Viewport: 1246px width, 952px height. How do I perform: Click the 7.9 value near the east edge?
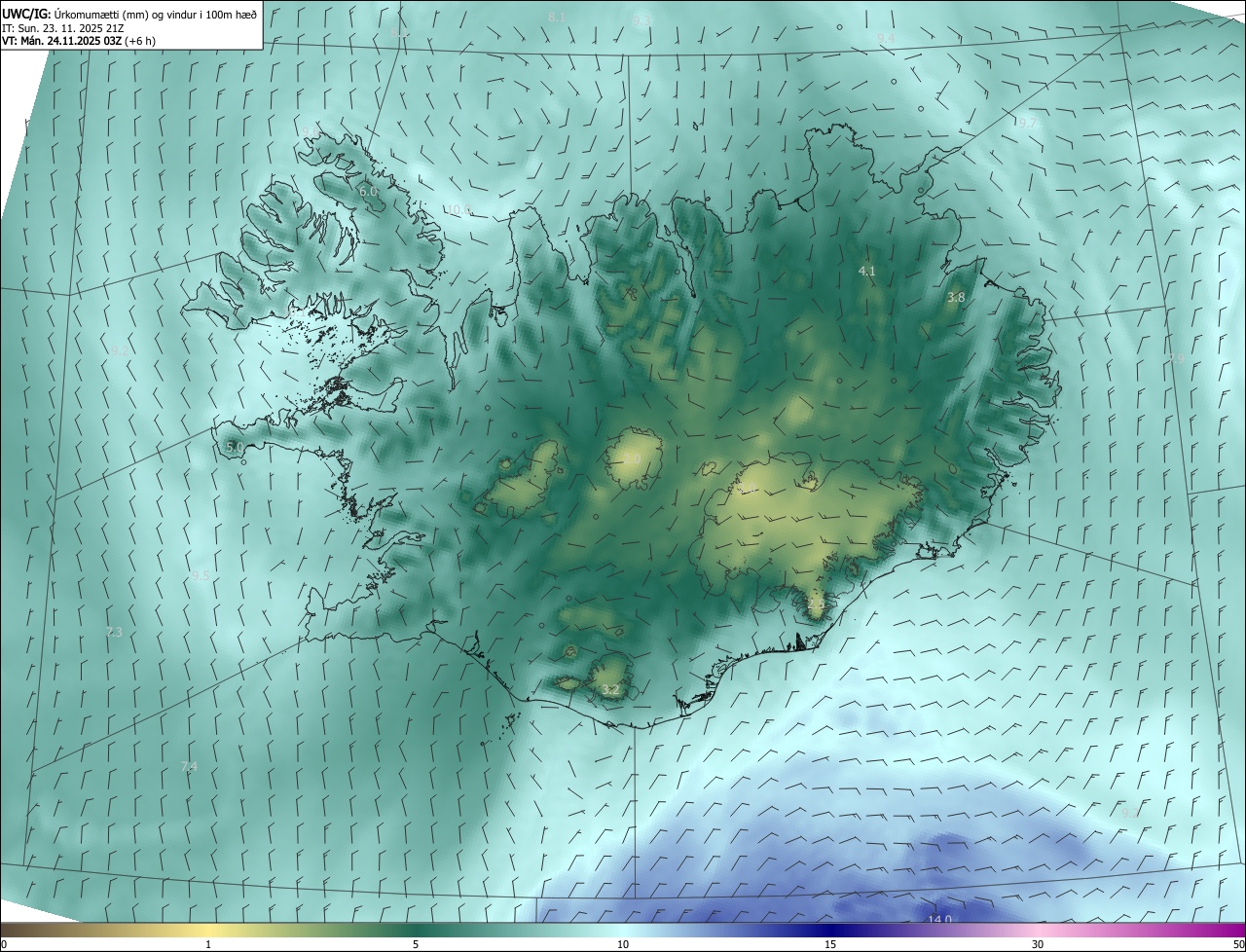(x=1176, y=359)
